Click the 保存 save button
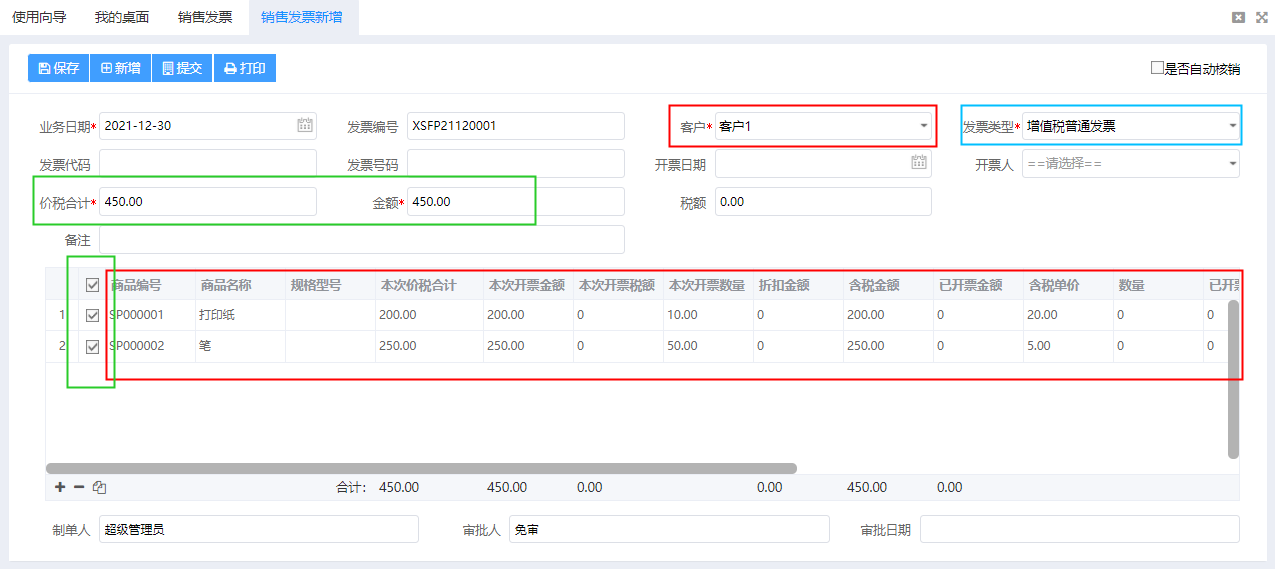 coord(58,68)
